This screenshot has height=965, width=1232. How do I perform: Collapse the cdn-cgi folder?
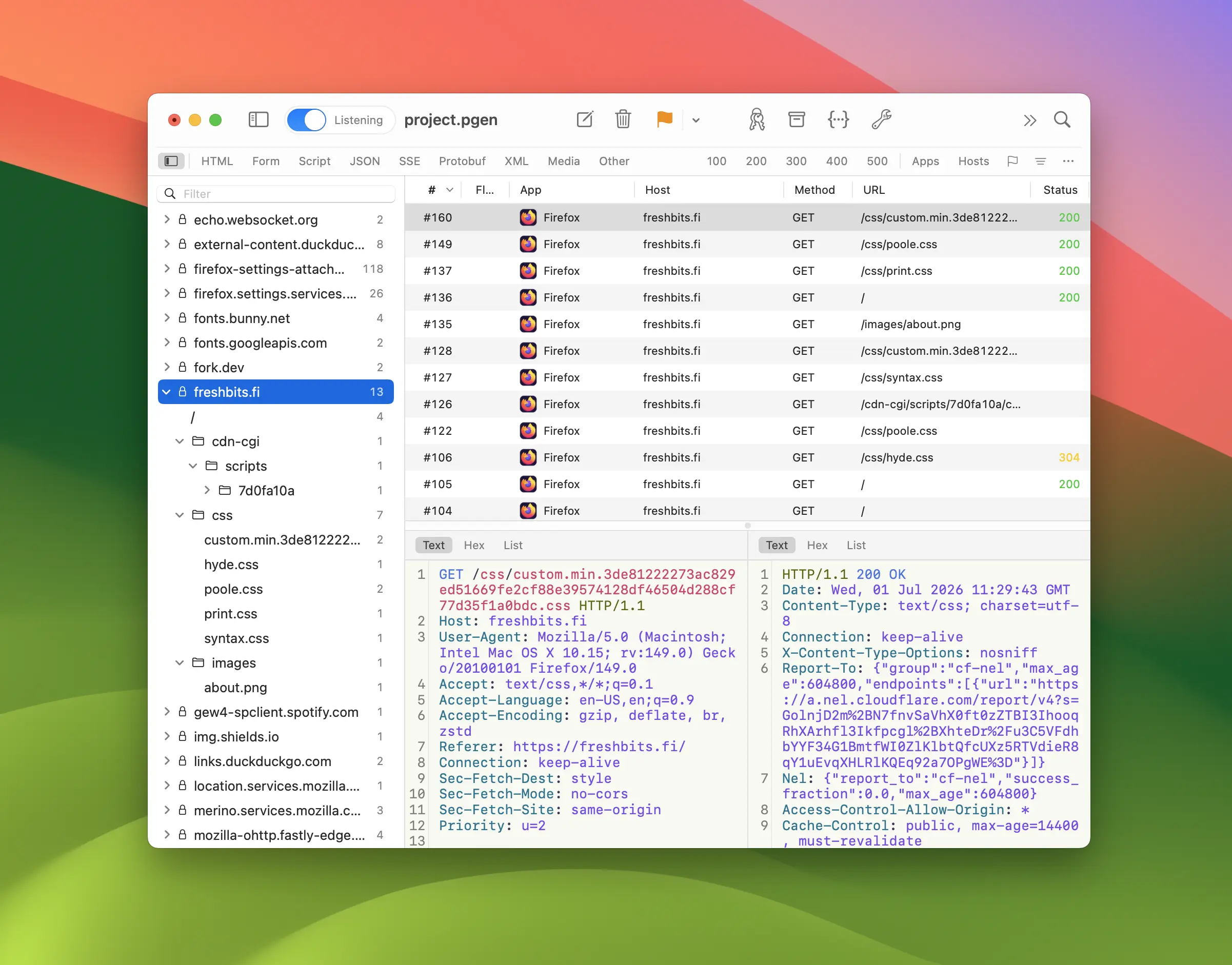[x=180, y=441]
